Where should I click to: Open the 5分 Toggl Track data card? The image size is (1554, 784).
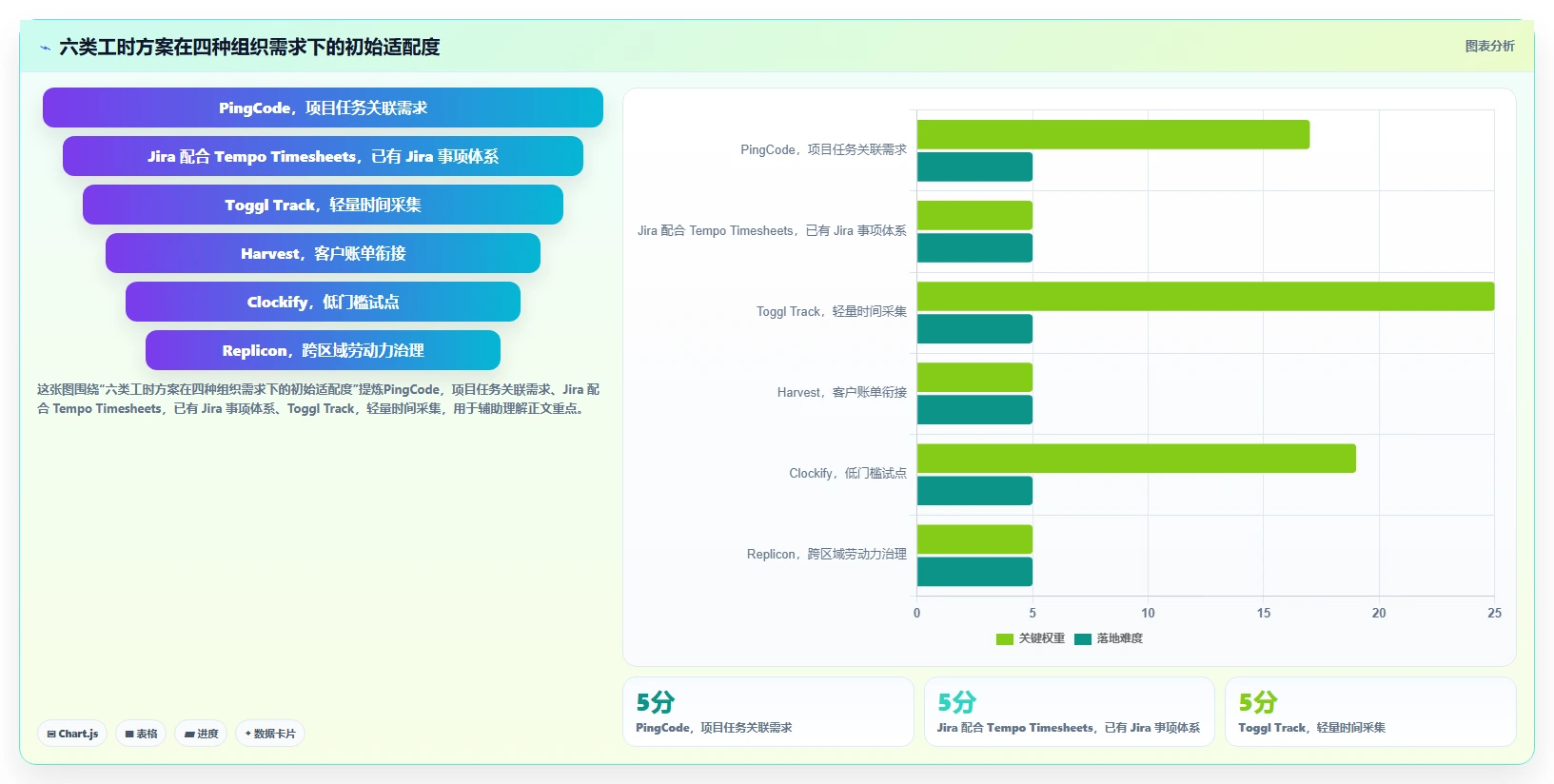pos(1370,712)
